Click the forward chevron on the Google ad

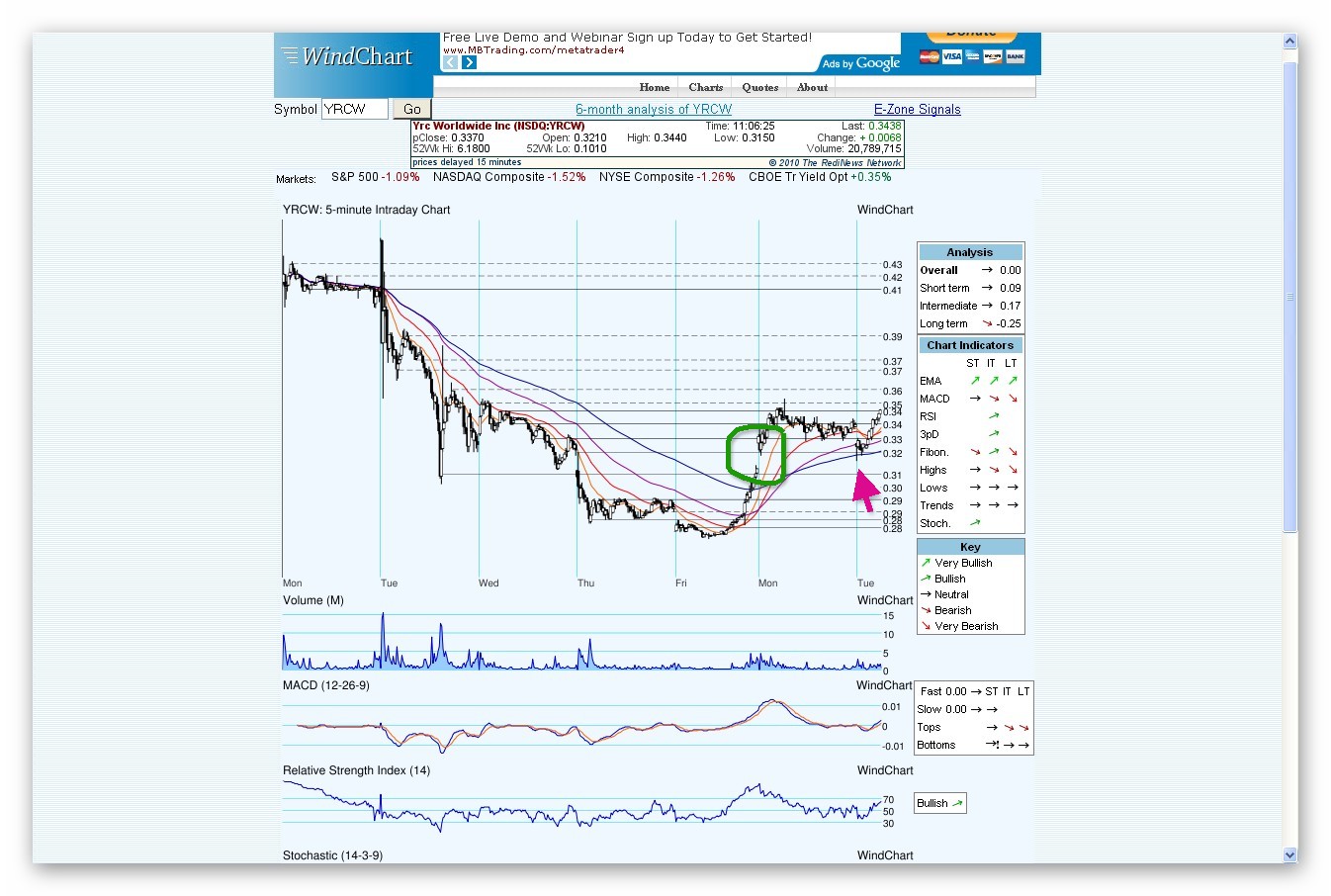click(x=468, y=61)
